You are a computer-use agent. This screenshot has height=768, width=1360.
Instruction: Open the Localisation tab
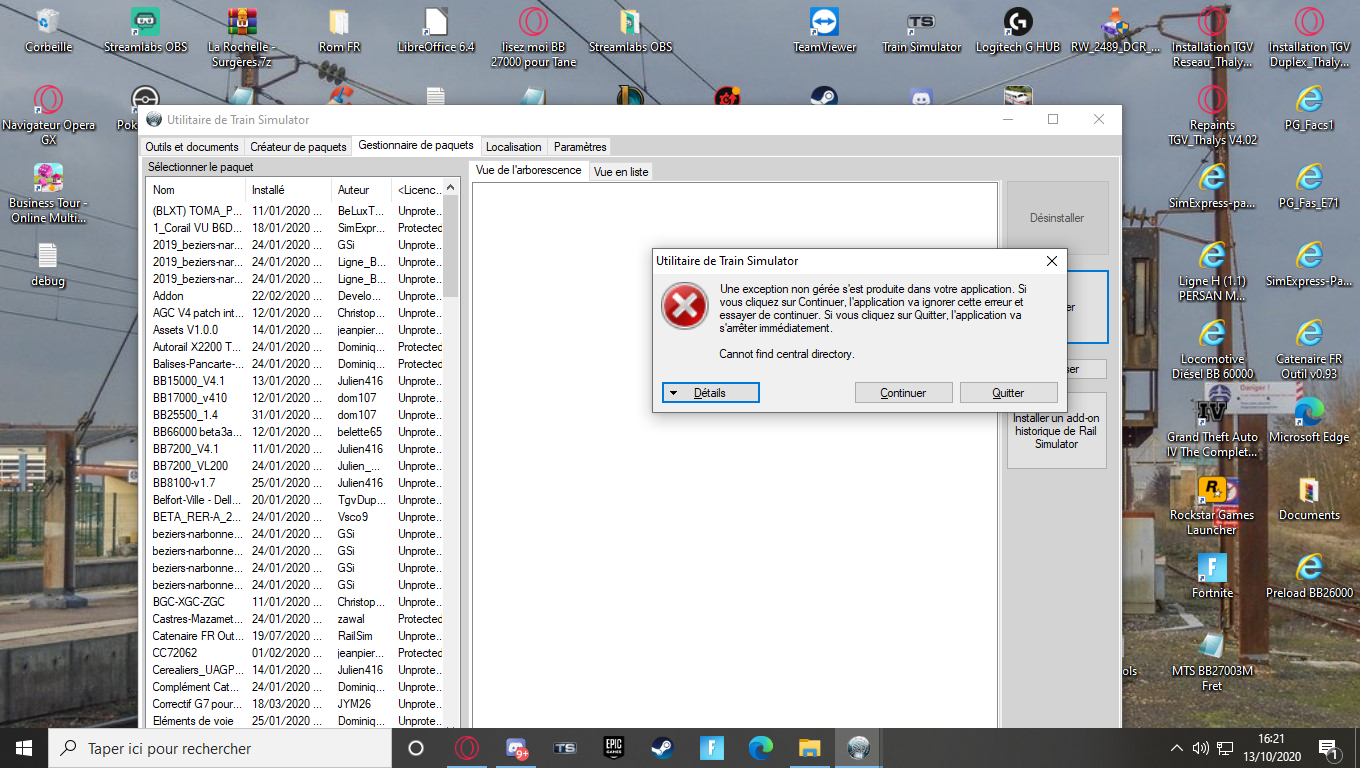click(514, 147)
